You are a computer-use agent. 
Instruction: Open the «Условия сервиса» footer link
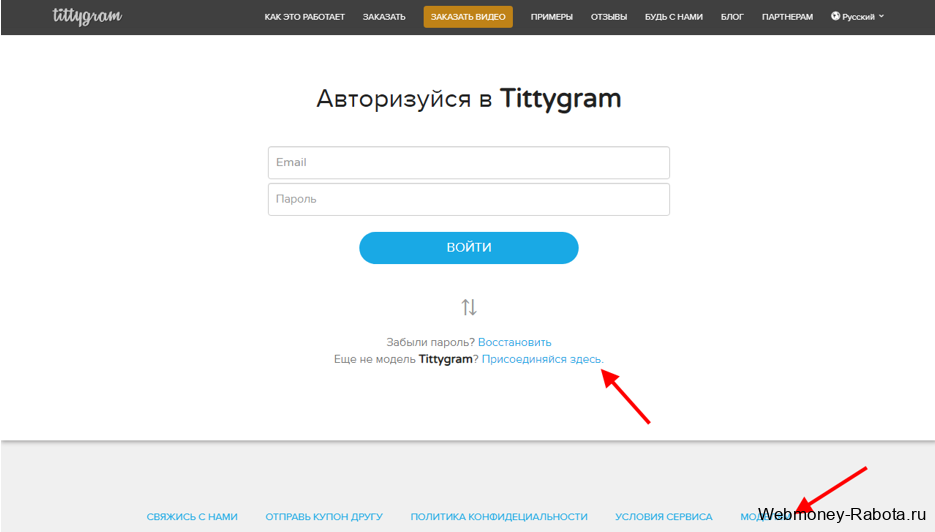click(x=663, y=517)
